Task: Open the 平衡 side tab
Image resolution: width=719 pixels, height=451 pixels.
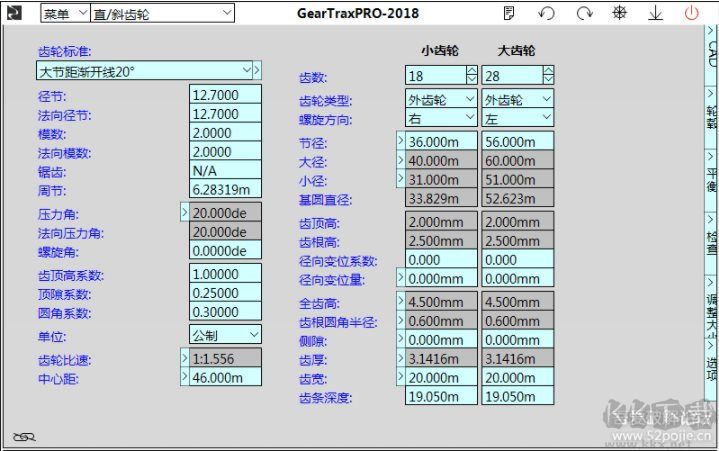Action: (711, 180)
